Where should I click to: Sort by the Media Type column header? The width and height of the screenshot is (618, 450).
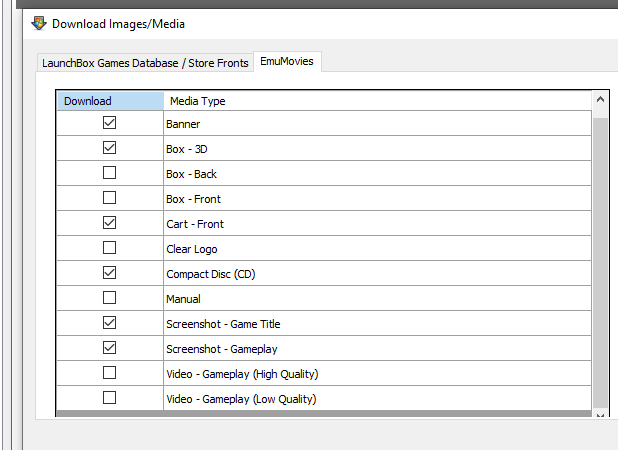coord(377,101)
